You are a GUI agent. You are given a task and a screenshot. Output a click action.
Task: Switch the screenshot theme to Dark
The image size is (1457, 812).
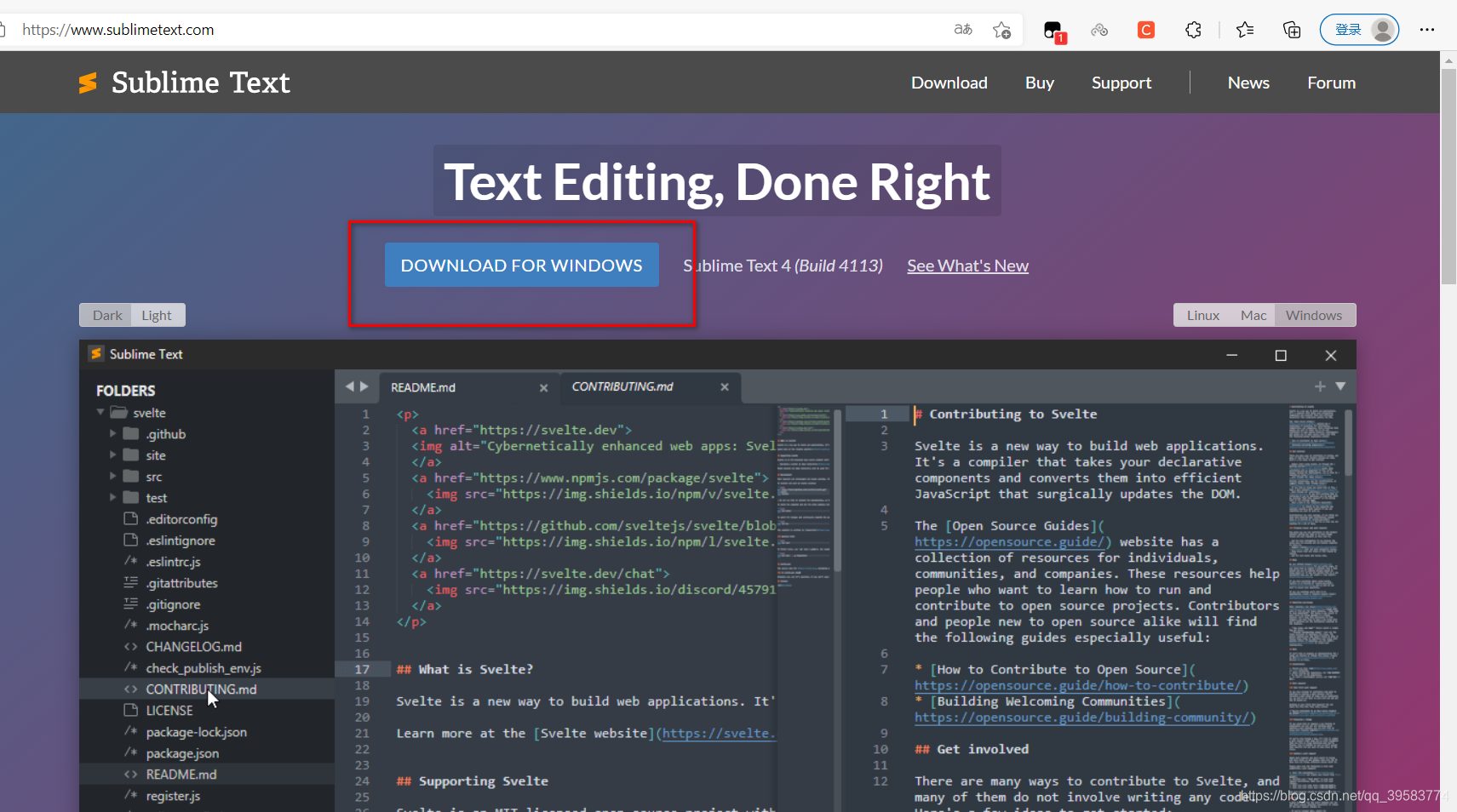tap(107, 315)
